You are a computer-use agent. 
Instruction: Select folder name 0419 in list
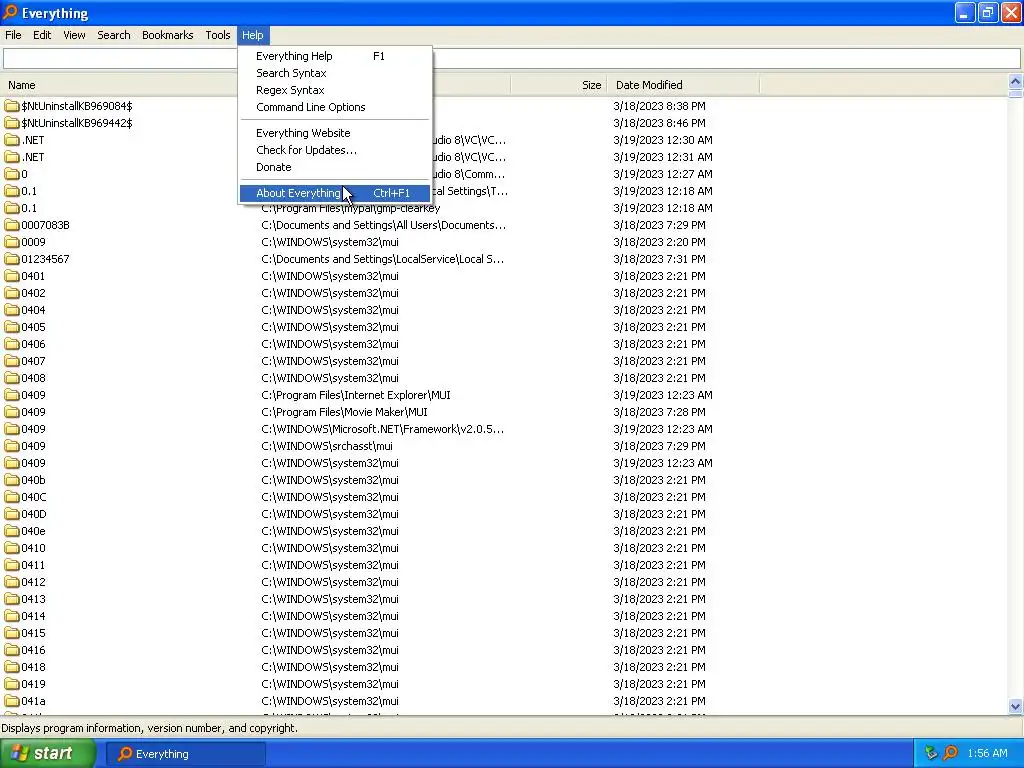click(33, 684)
